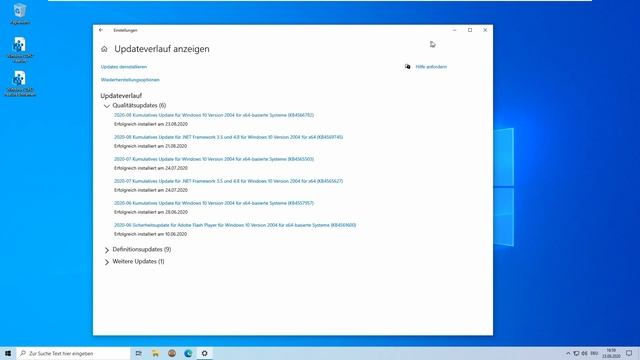Open Task View from taskbar
This screenshot has width=640, height=360.
click(x=139, y=353)
